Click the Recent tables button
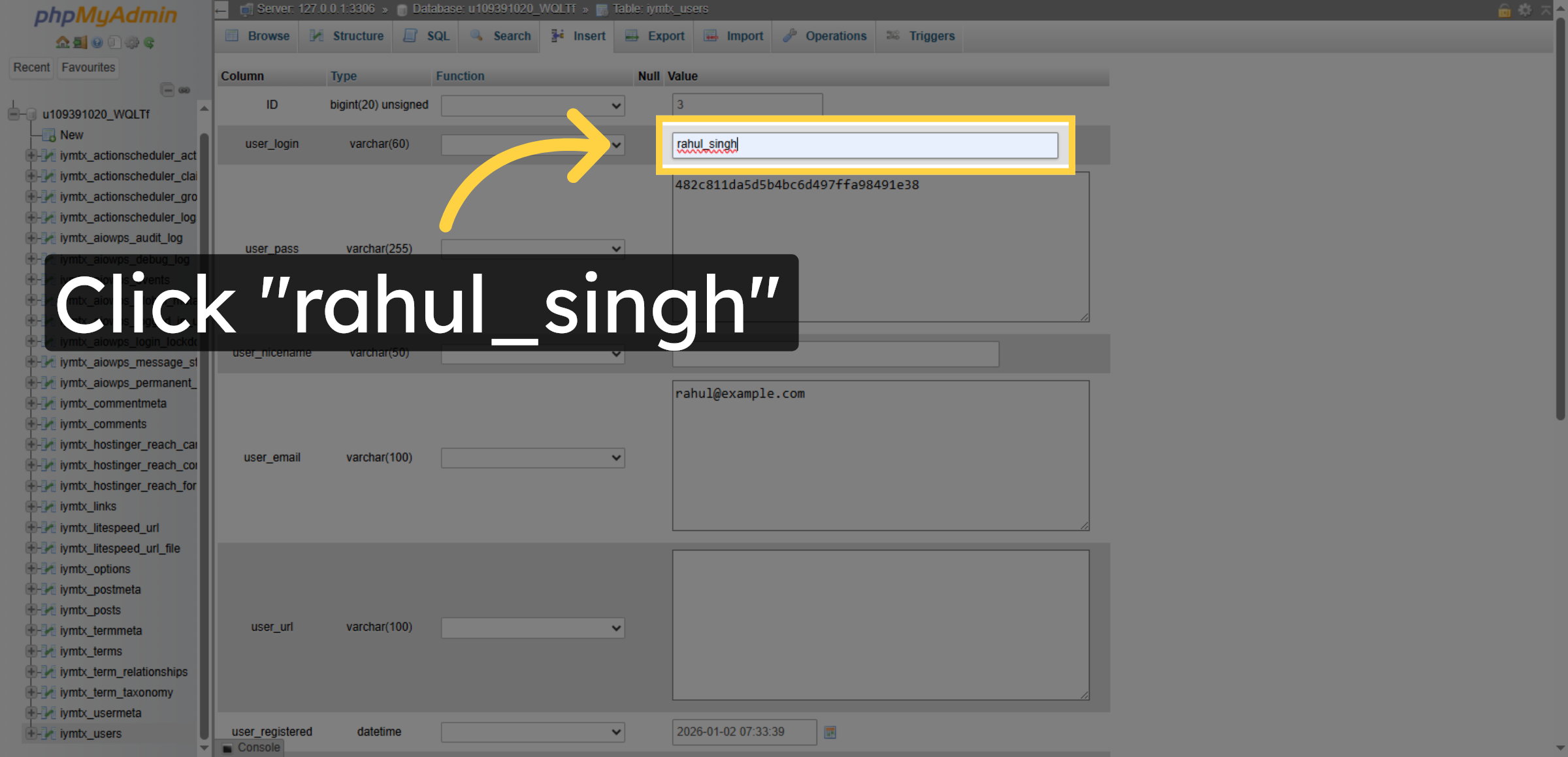The height and width of the screenshot is (757, 1568). pyautogui.click(x=31, y=67)
